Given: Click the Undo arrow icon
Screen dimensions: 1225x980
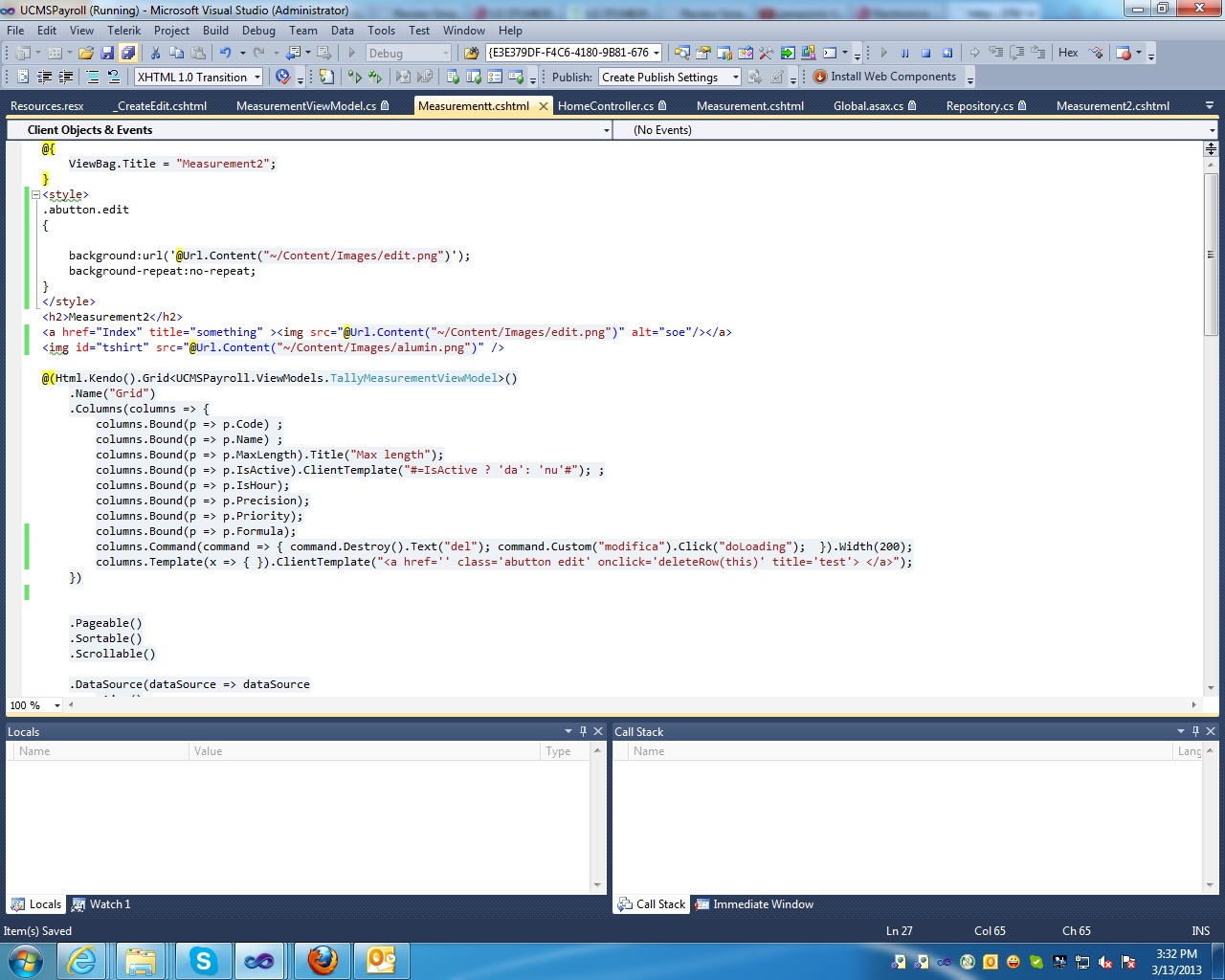Looking at the screenshot, I should [x=225, y=54].
